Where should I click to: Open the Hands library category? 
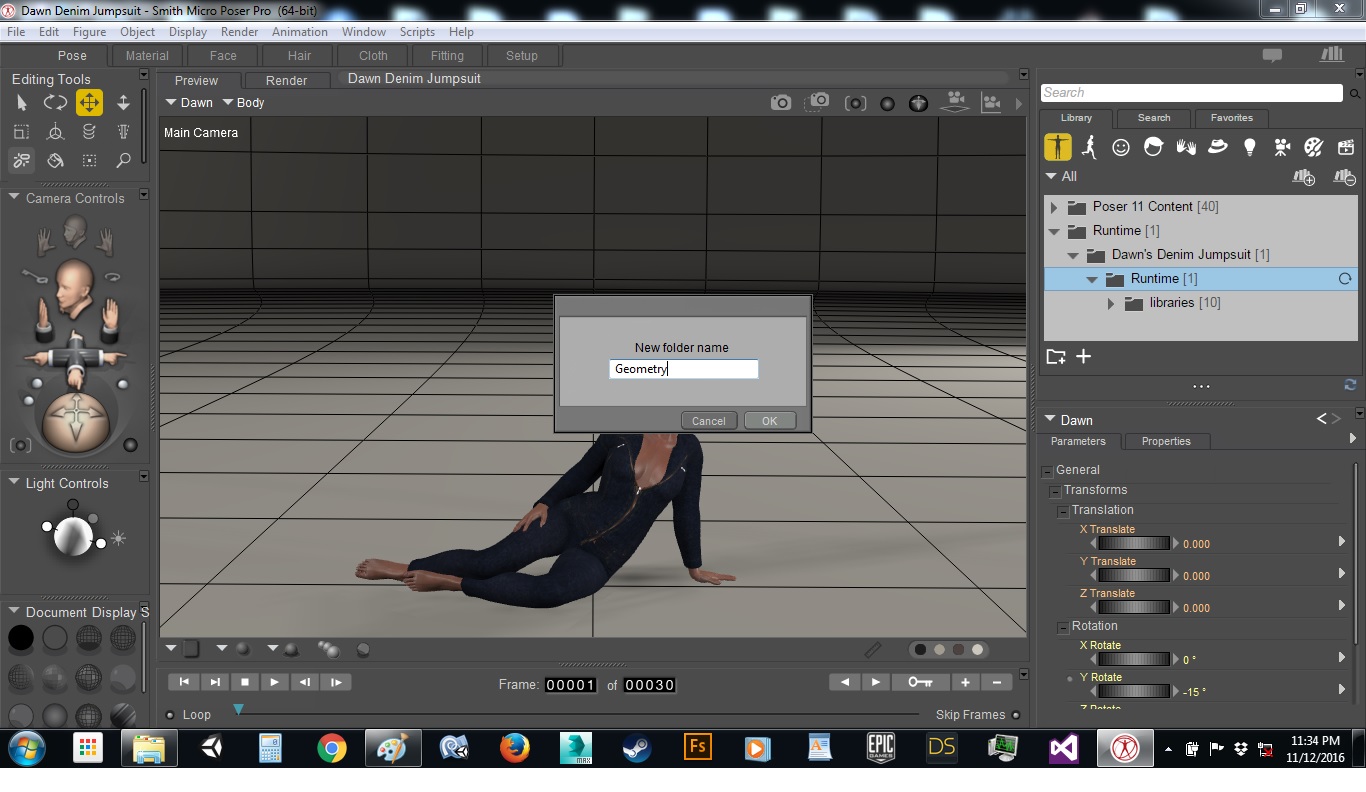click(x=1186, y=147)
